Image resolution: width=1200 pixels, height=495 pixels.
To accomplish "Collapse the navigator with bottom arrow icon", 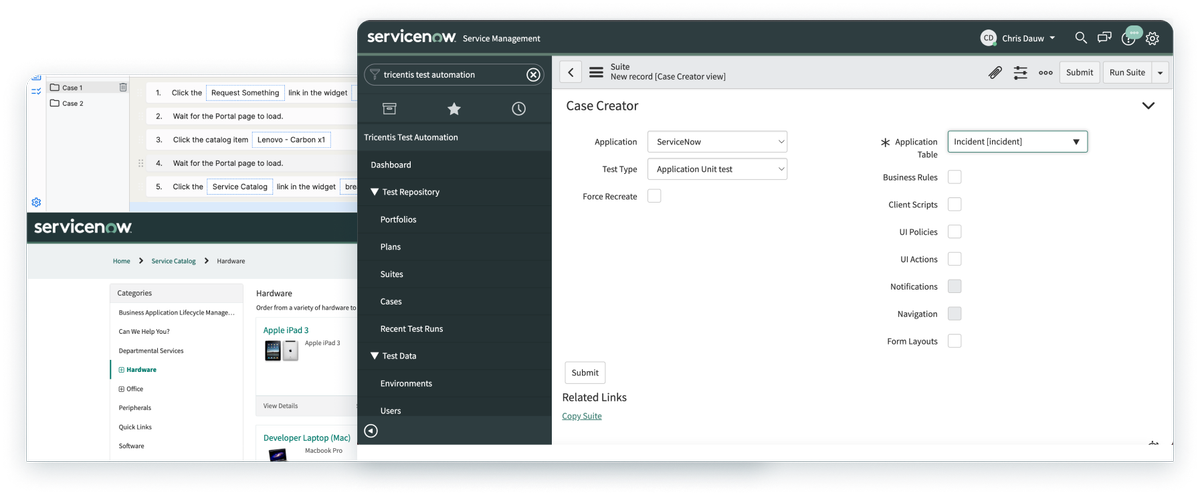I will (x=371, y=431).
